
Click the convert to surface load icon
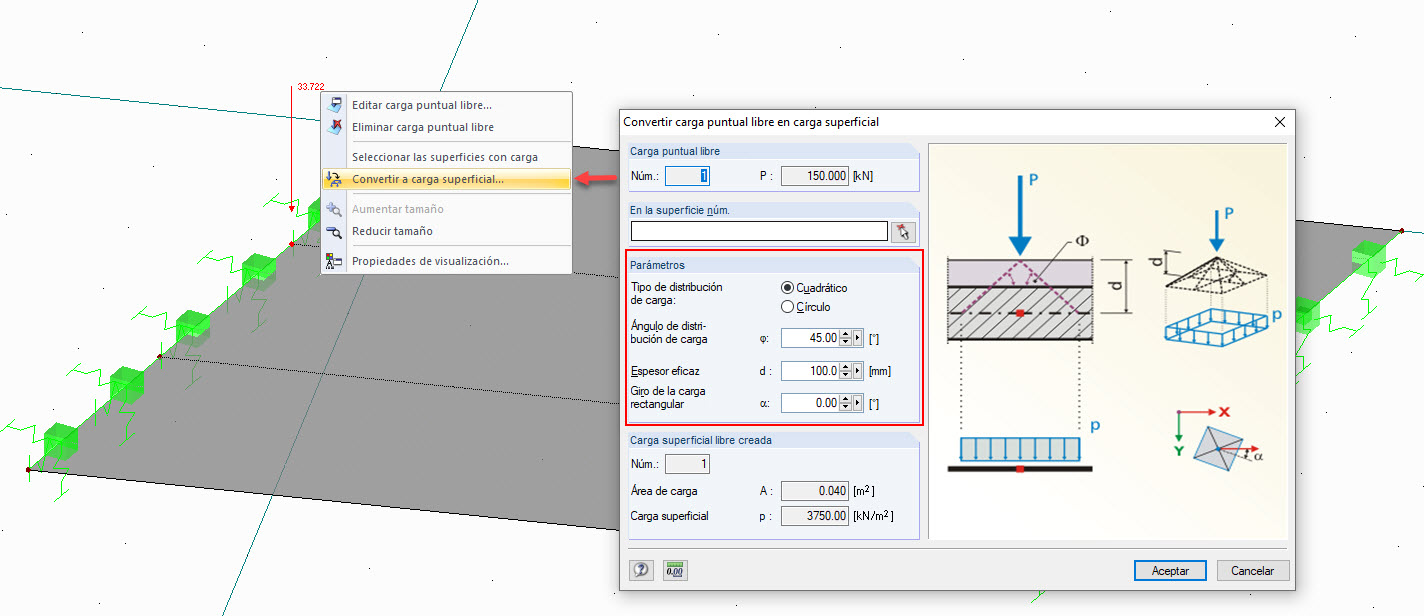click(x=335, y=179)
